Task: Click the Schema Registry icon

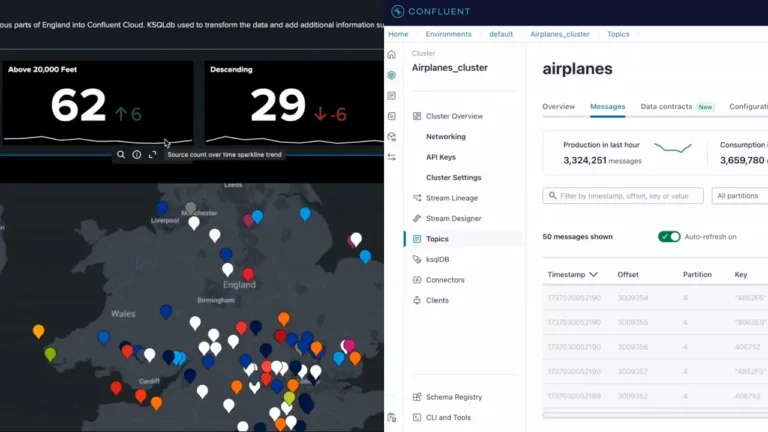Action: pyautogui.click(x=417, y=397)
